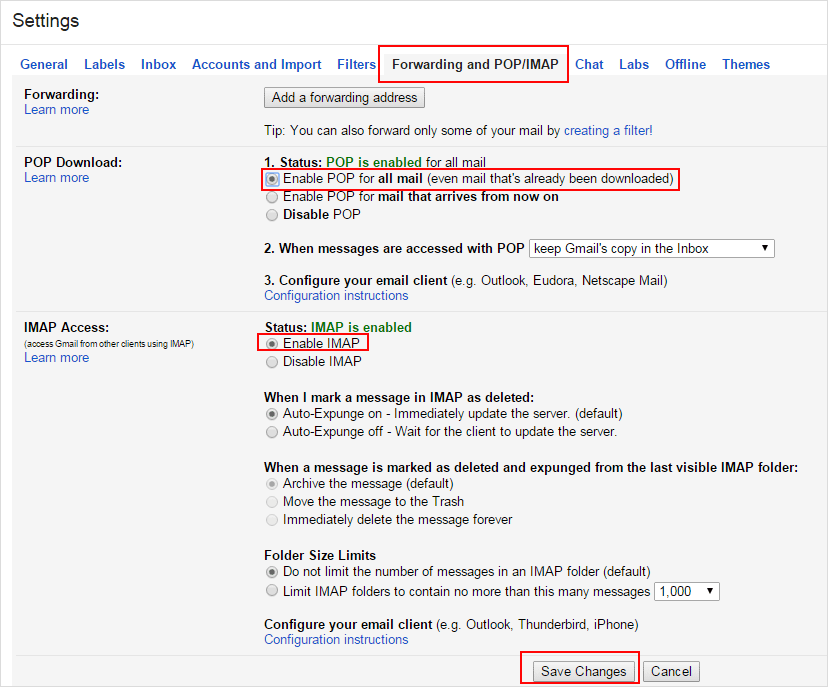
Task: Select Forwarding and POP/IMAP tab
Action: (475, 64)
